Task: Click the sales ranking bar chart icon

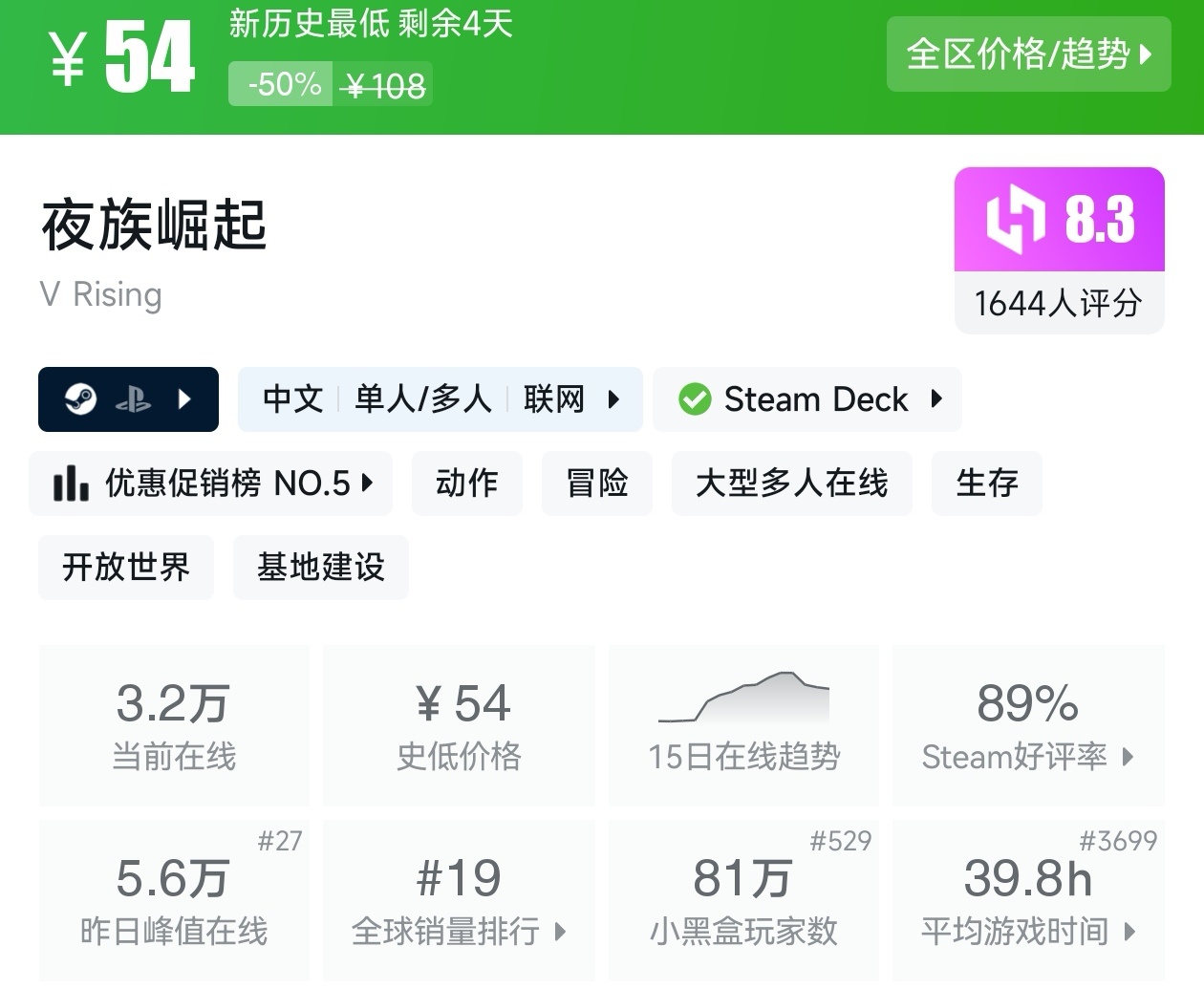Action: 71,484
